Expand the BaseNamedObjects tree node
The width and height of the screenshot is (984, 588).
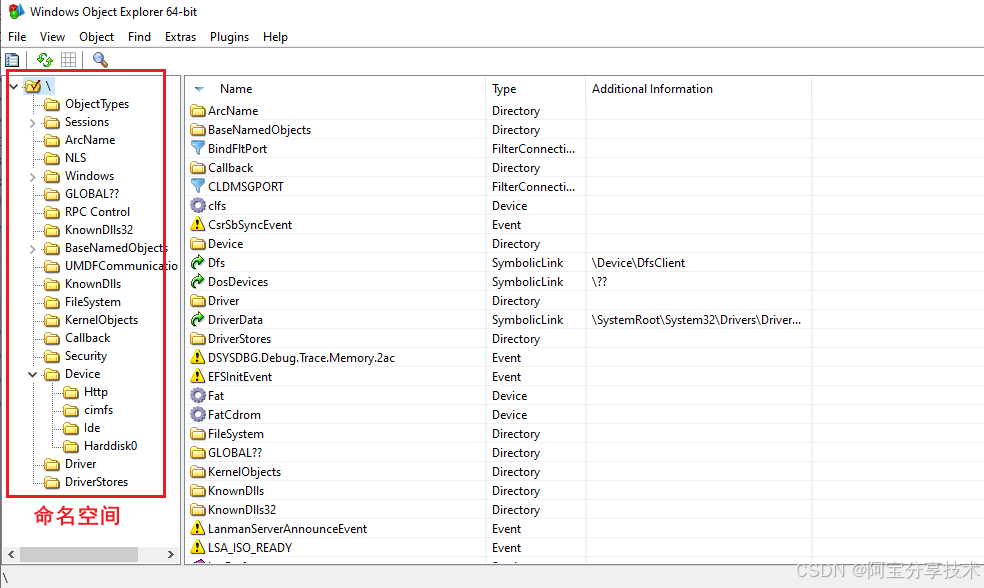pos(33,249)
